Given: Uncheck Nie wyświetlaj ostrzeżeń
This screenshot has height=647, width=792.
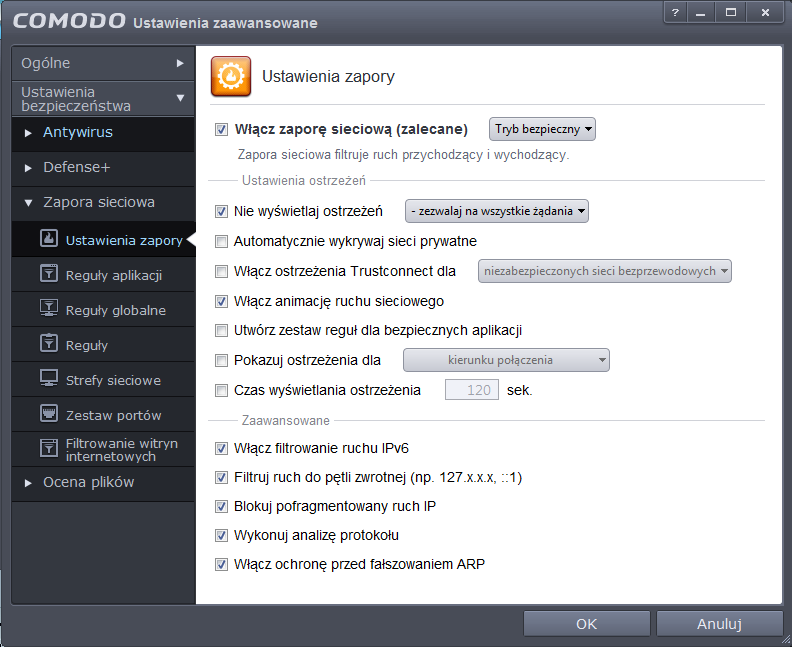Looking at the screenshot, I should (x=221, y=211).
